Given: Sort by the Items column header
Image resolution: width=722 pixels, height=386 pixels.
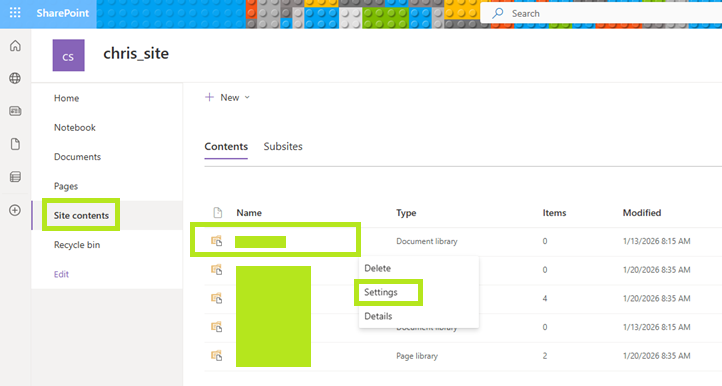Looking at the screenshot, I should 554,212.
